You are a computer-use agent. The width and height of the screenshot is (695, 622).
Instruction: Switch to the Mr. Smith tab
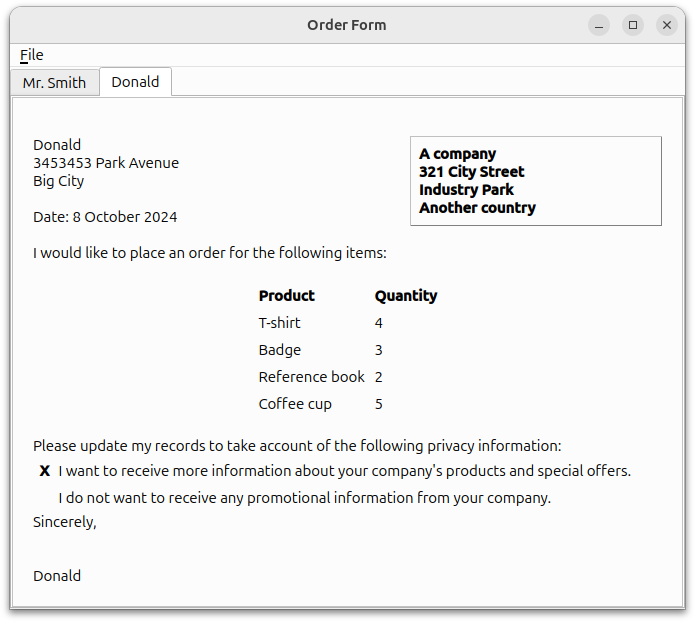point(54,83)
